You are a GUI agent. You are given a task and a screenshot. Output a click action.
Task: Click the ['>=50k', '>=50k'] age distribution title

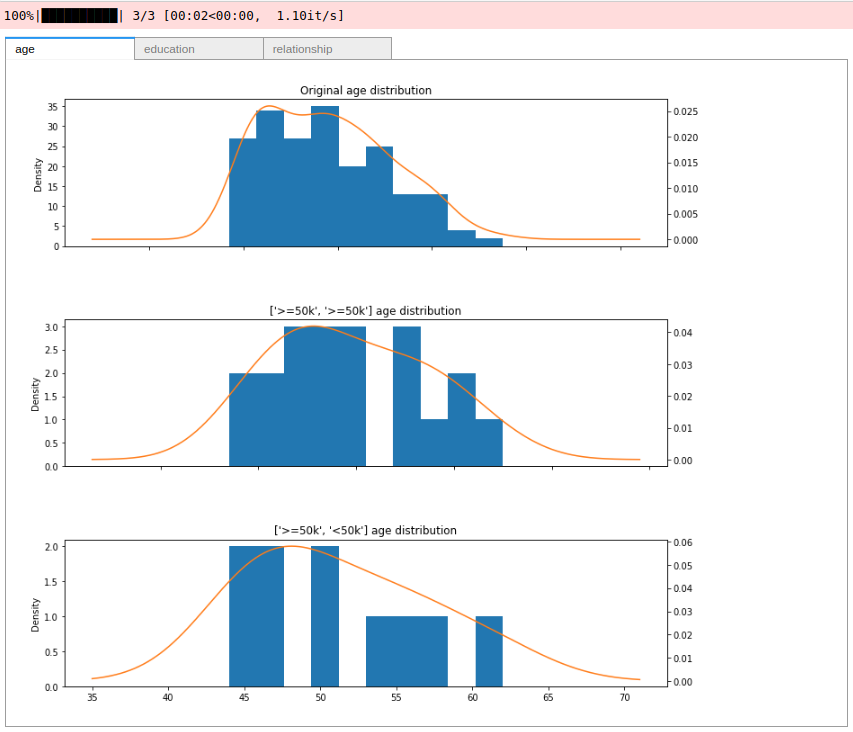pyautogui.click(x=366, y=310)
